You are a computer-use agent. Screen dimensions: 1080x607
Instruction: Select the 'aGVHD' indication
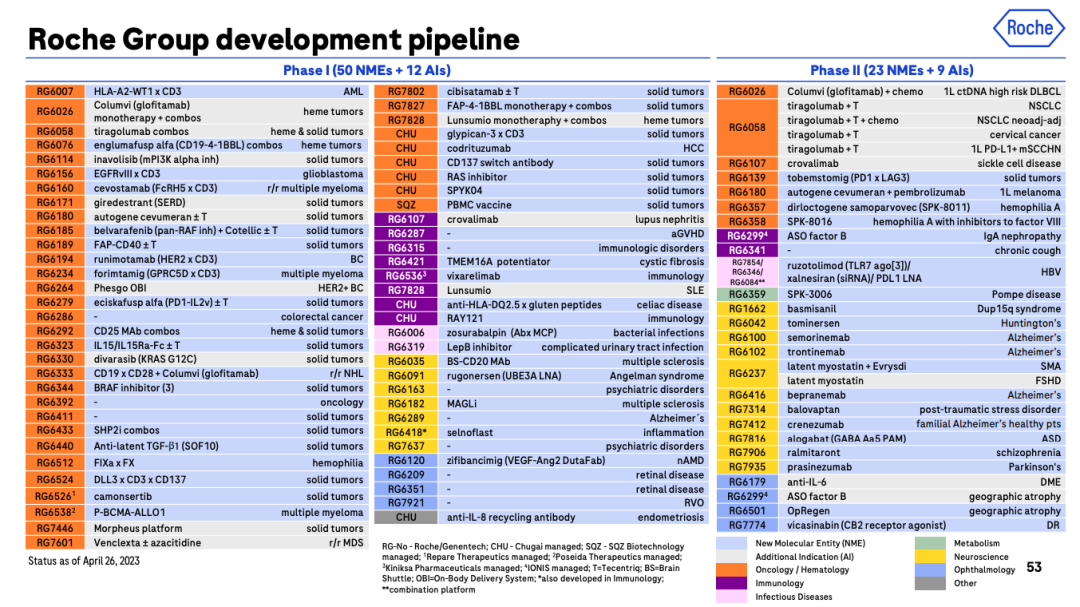(687, 234)
